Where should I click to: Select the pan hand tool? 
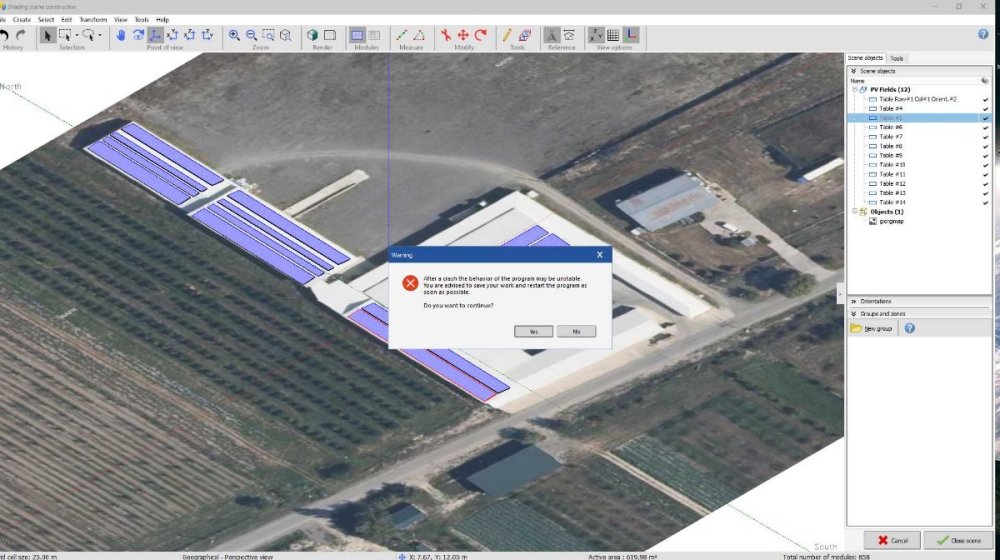pos(121,35)
